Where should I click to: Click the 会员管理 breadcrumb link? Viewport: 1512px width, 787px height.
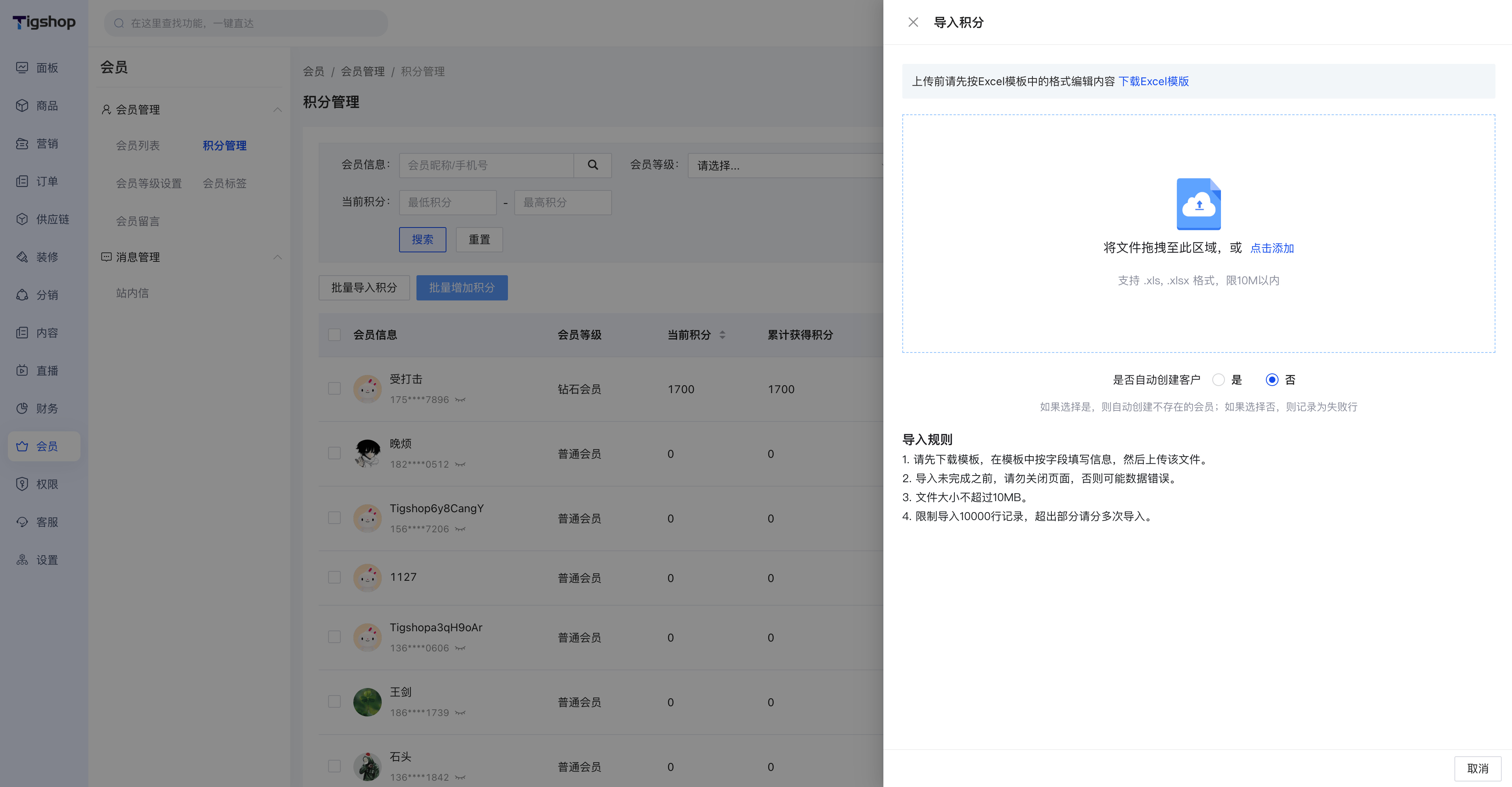coord(363,72)
